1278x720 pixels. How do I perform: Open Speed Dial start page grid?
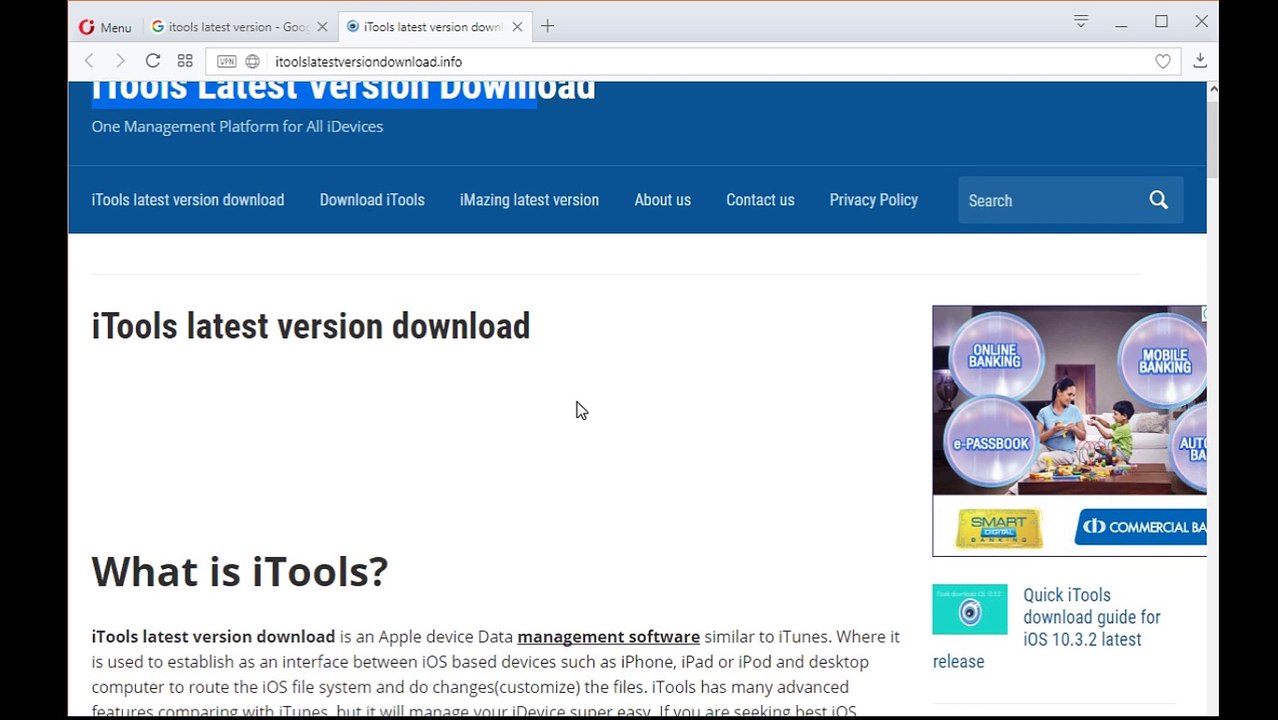click(185, 61)
